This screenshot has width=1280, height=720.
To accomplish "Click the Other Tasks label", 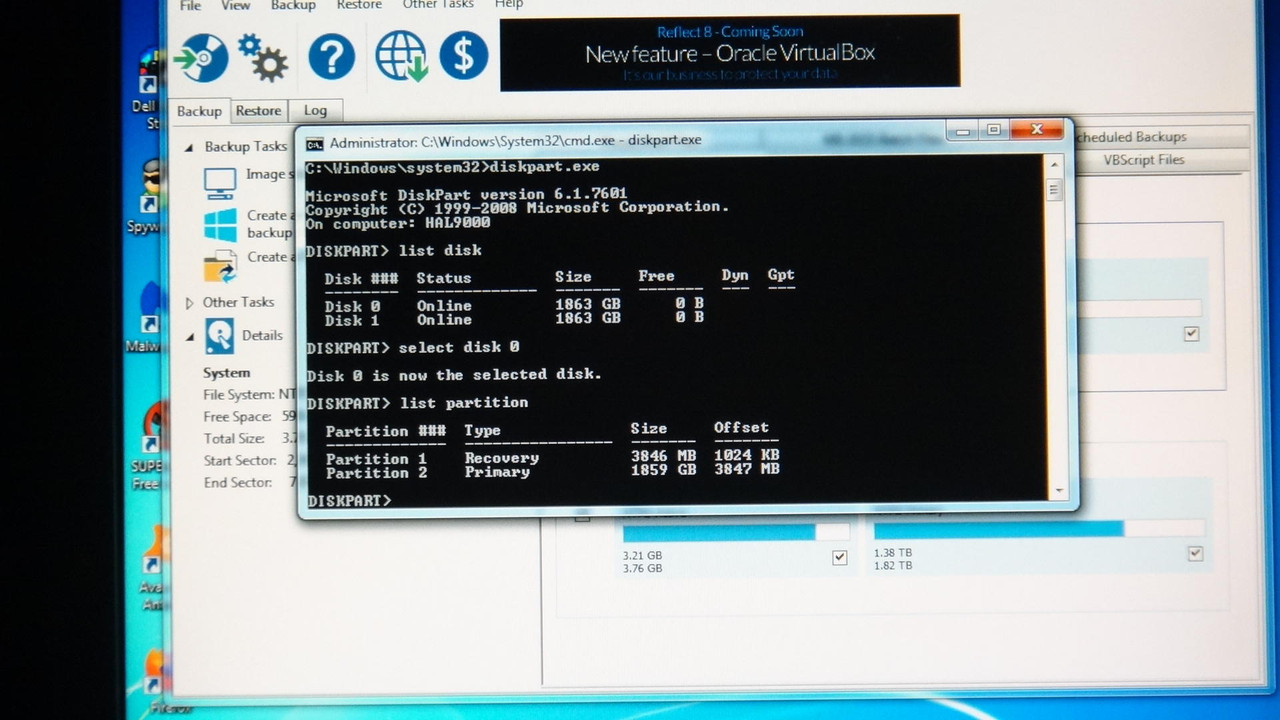I will (x=238, y=302).
